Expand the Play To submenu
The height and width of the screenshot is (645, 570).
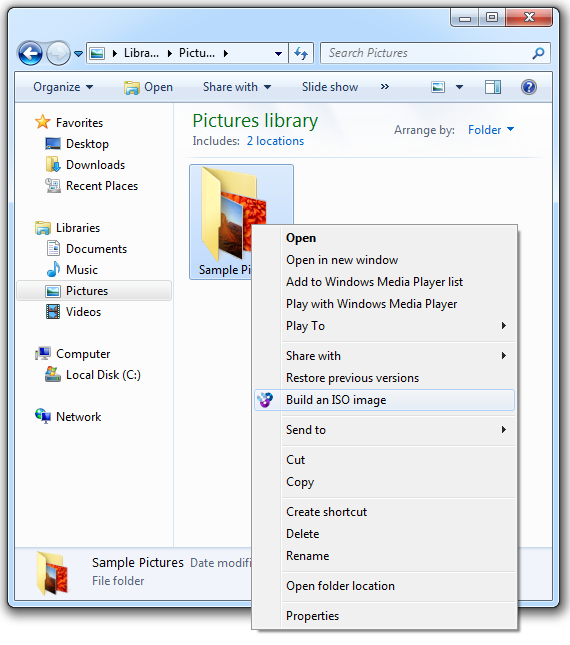(385, 326)
